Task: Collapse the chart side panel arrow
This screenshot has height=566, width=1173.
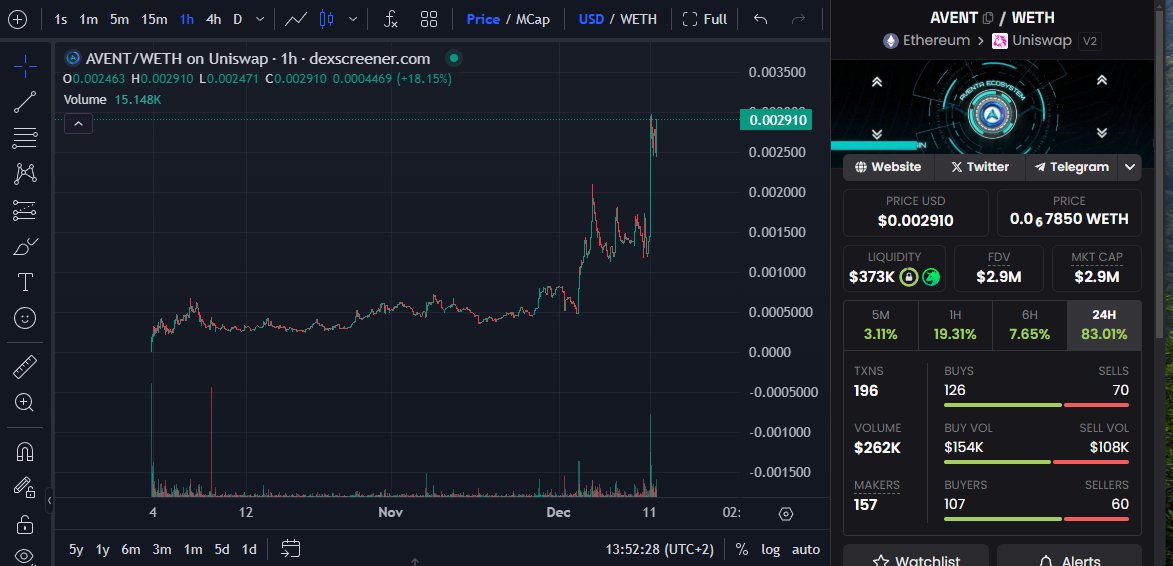Action: (49, 500)
